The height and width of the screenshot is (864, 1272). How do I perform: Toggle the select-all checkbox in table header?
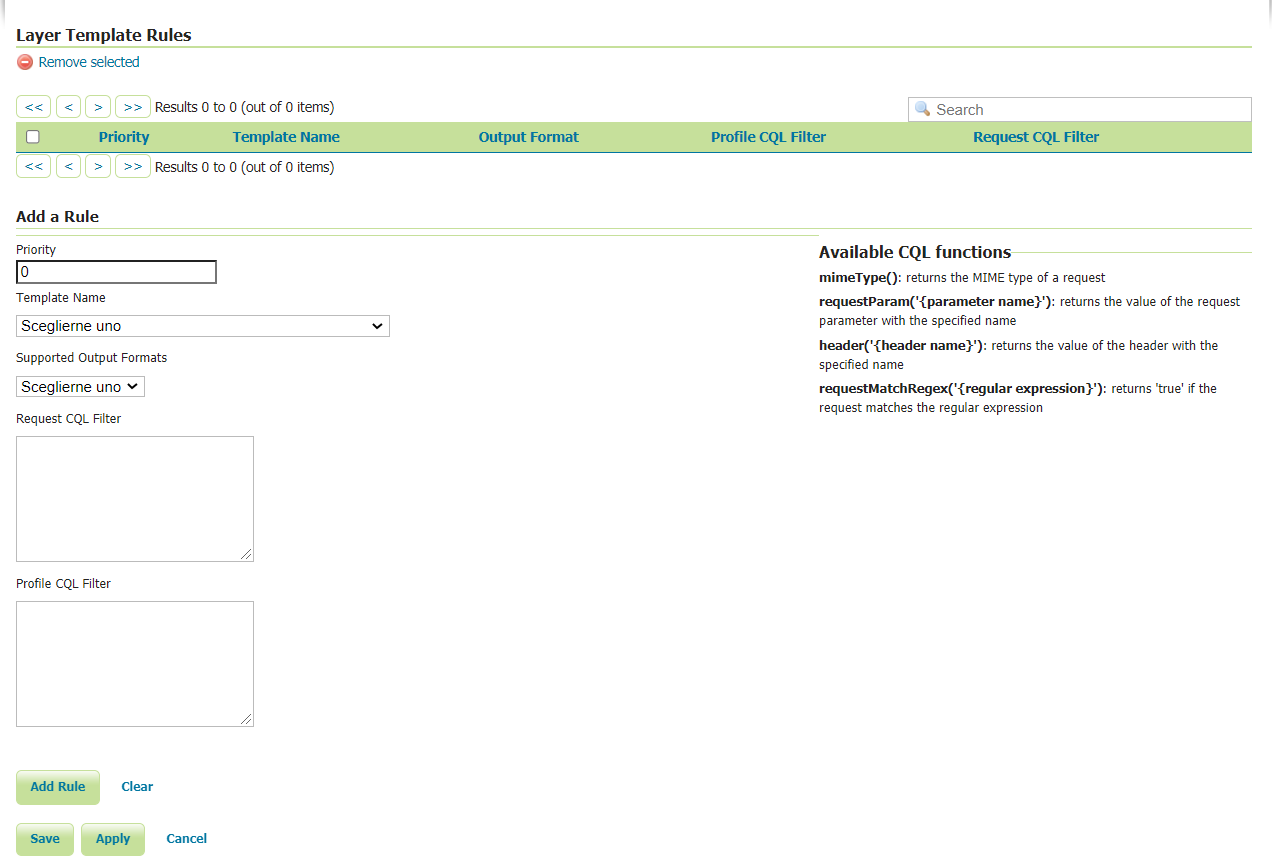coord(33,137)
